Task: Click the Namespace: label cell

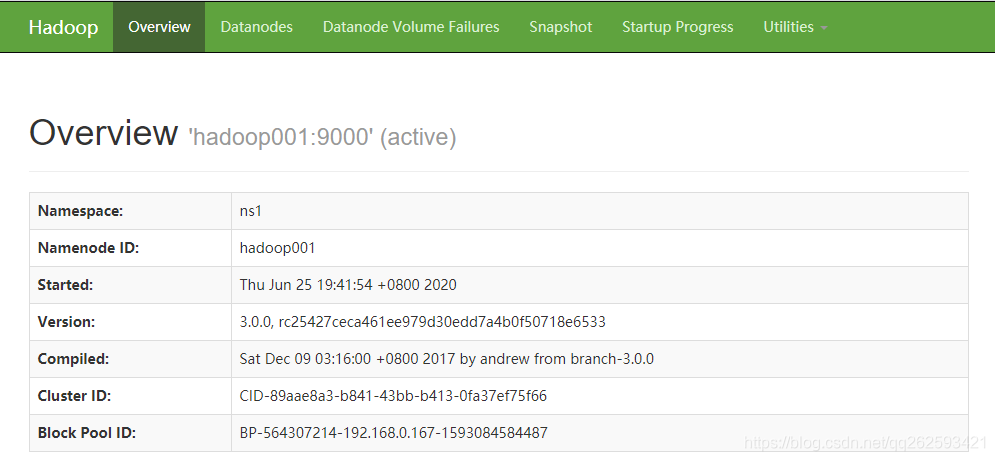Action: [x=131, y=211]
